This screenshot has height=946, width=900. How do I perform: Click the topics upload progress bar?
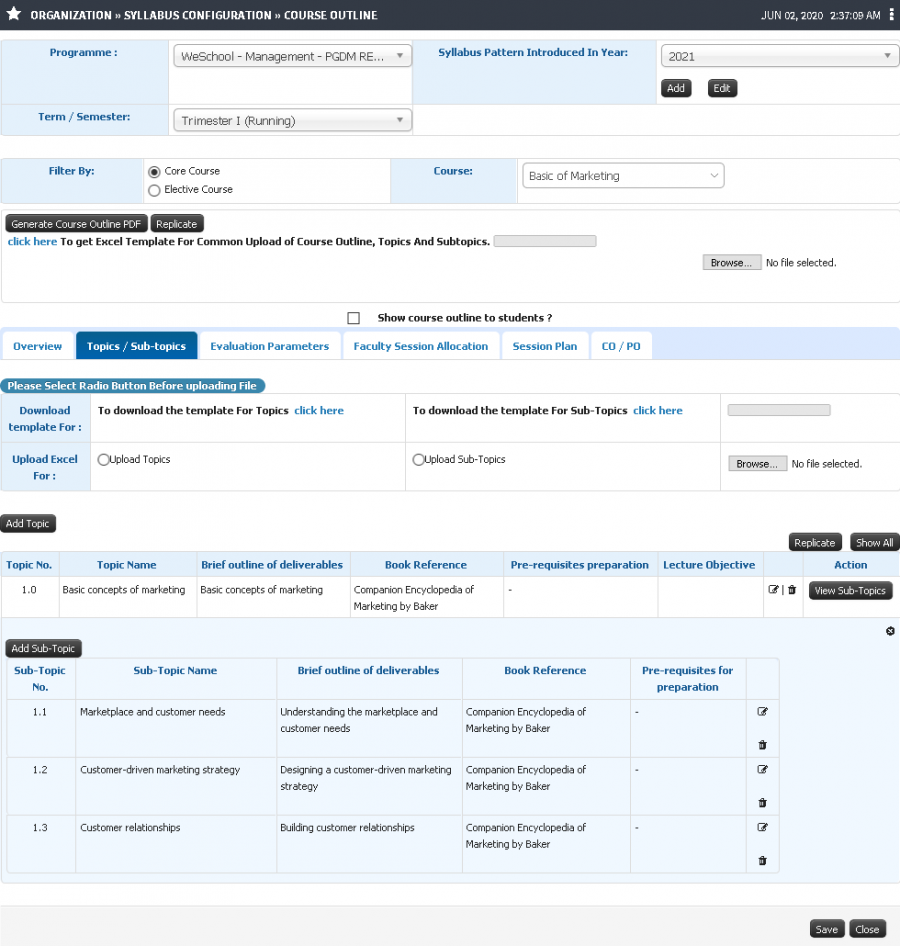779,410
